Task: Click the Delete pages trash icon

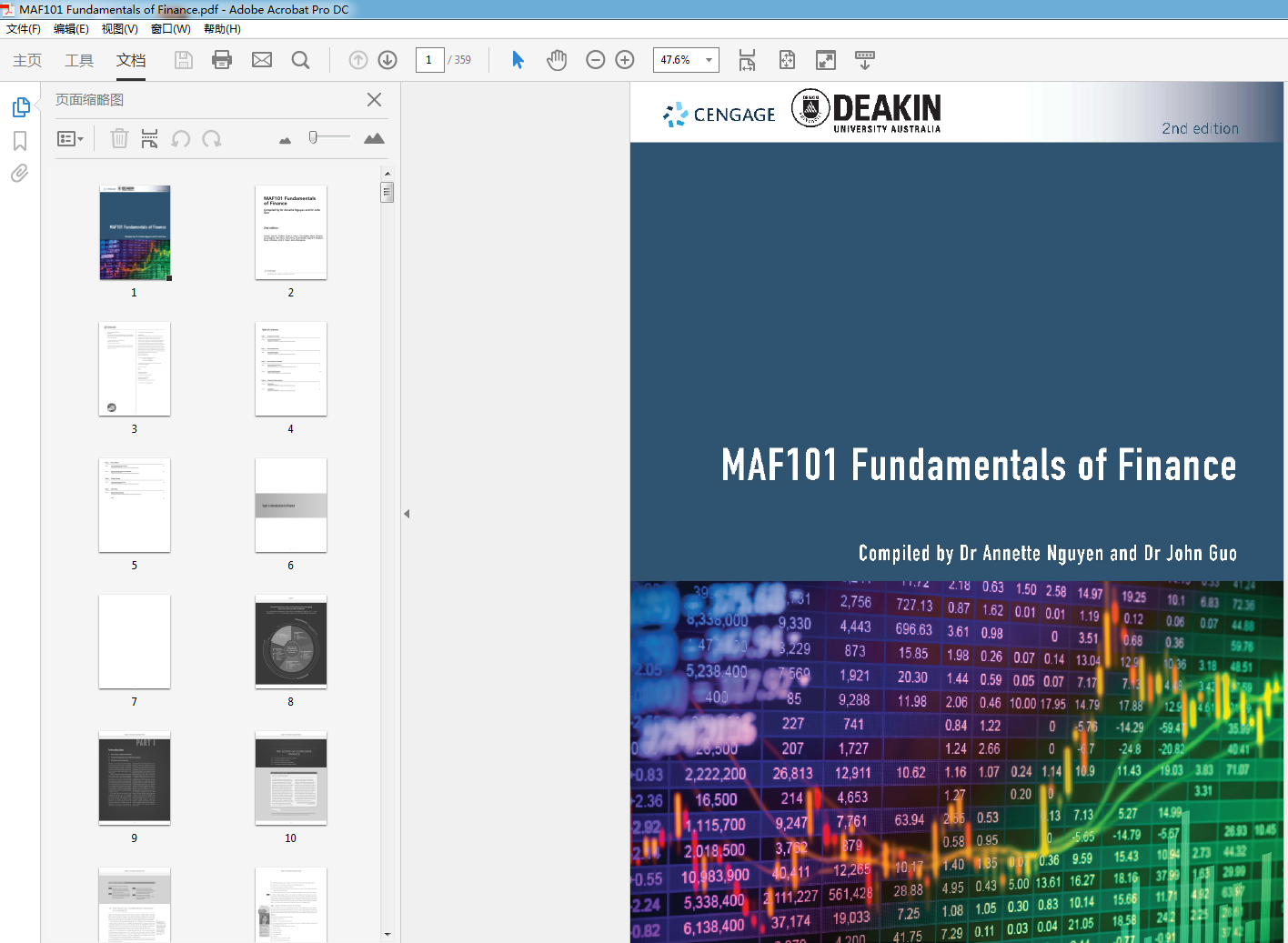Action: (119, 138)
